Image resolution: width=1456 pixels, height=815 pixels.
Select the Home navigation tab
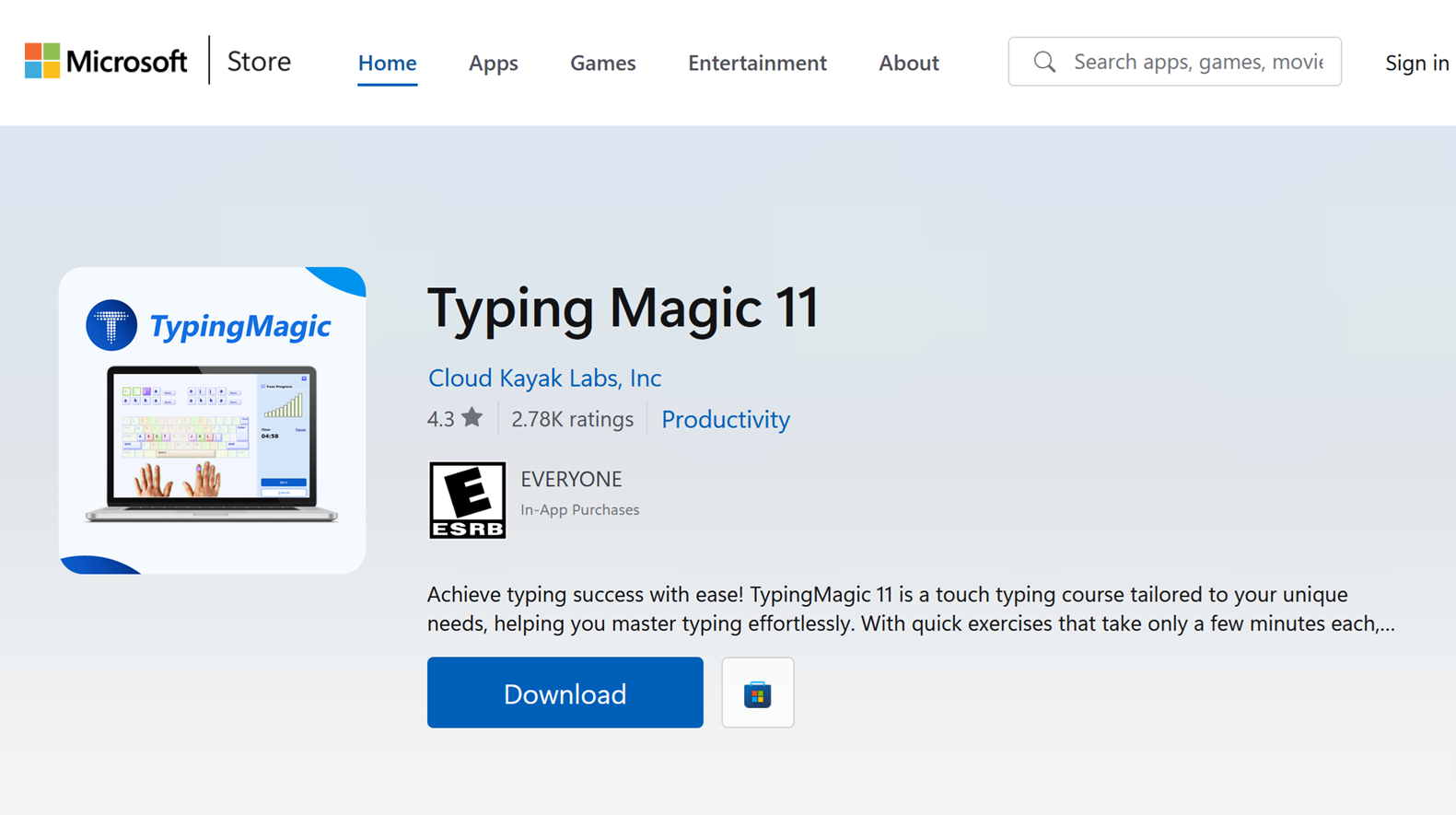click(387, 63)
